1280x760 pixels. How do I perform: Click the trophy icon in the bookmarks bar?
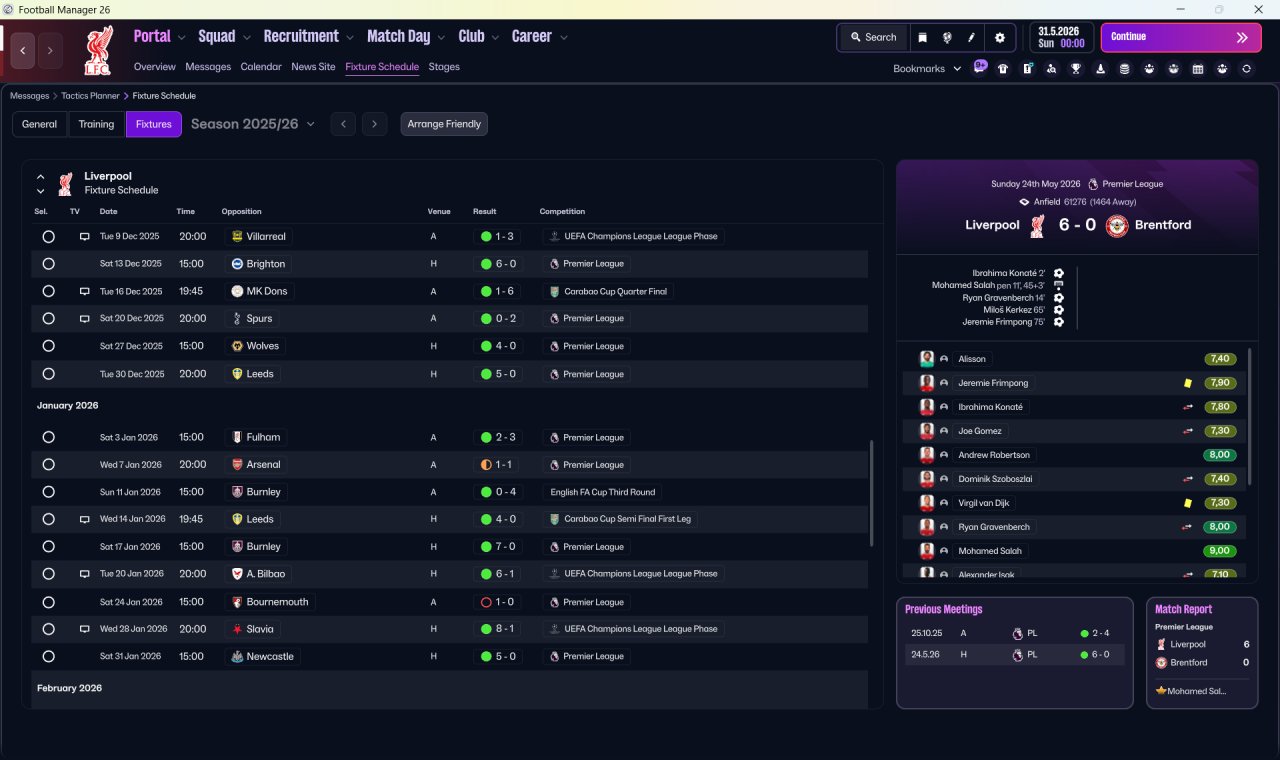[1076, 69]
